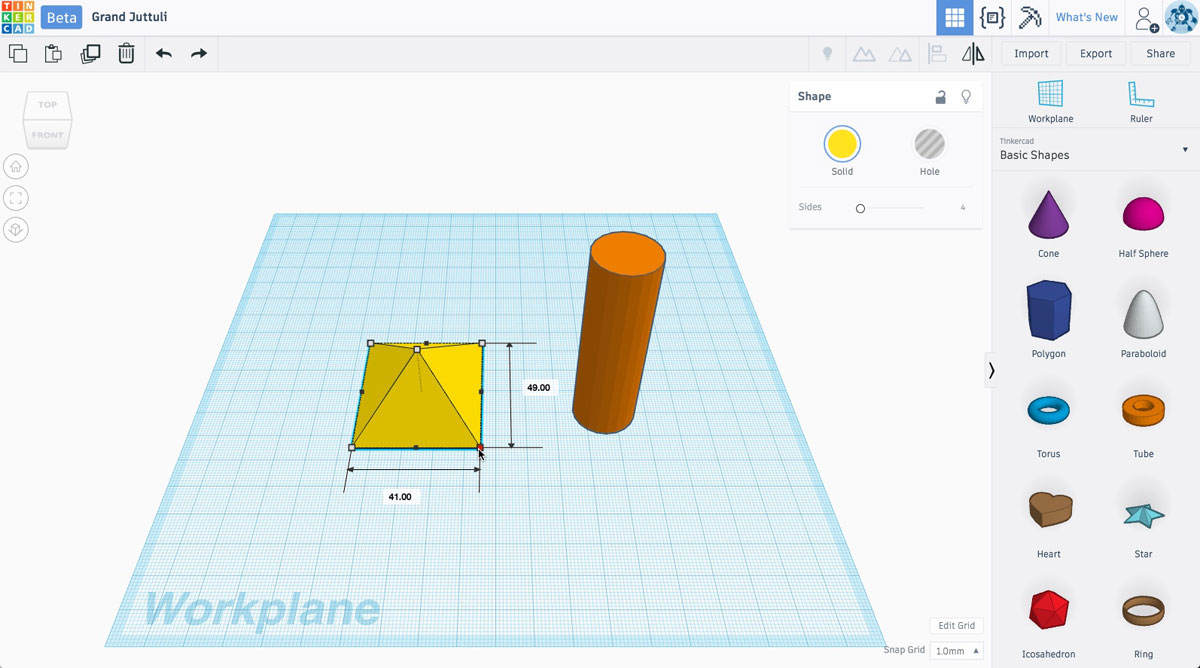Open the Basic Shapes category dropdown
Screen dimensions: 1200x668
[1185, 150]
